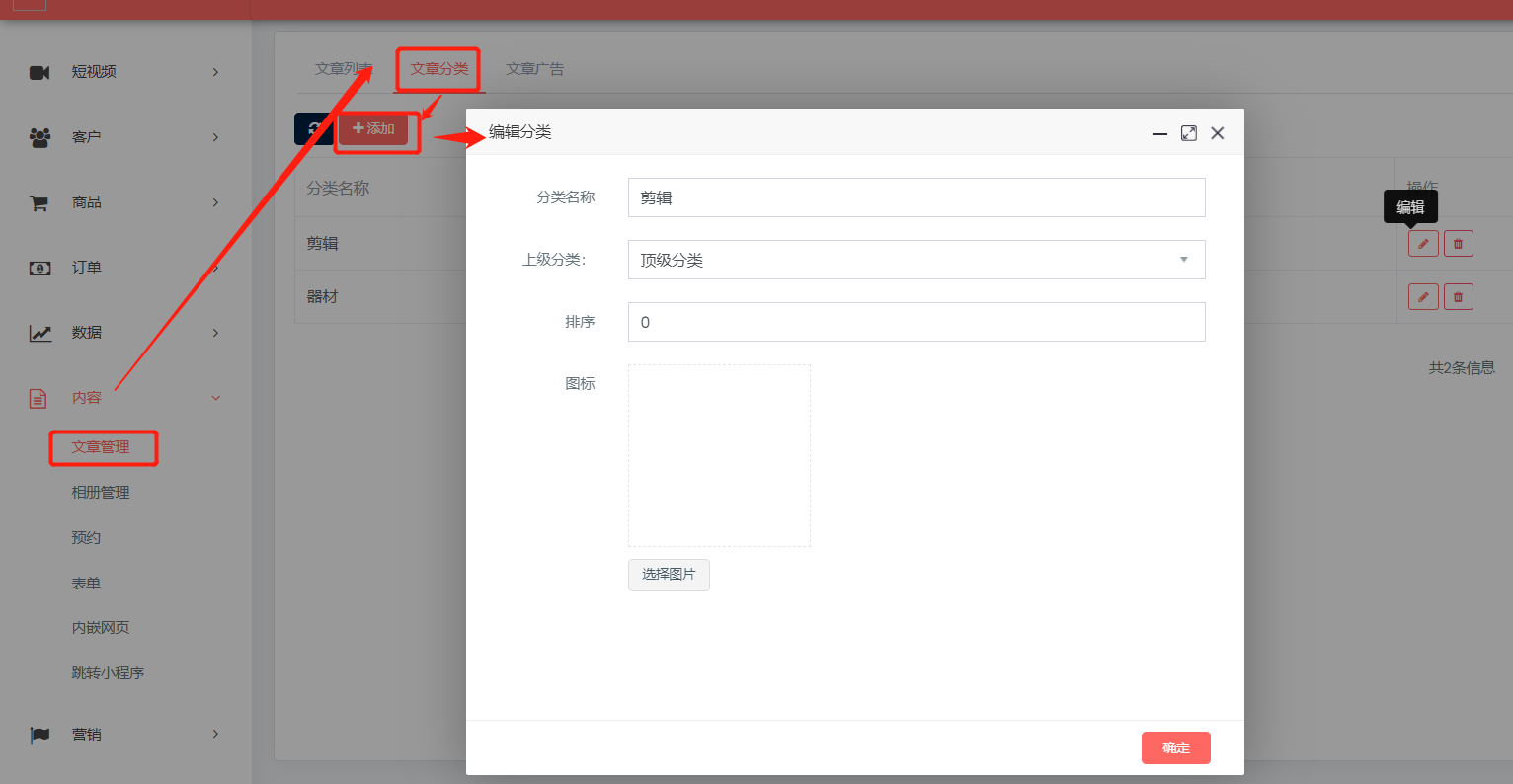Expand the 营销 sidebar chevron
Viewport: 1513px width, 784px height.
tap(215, 734)
